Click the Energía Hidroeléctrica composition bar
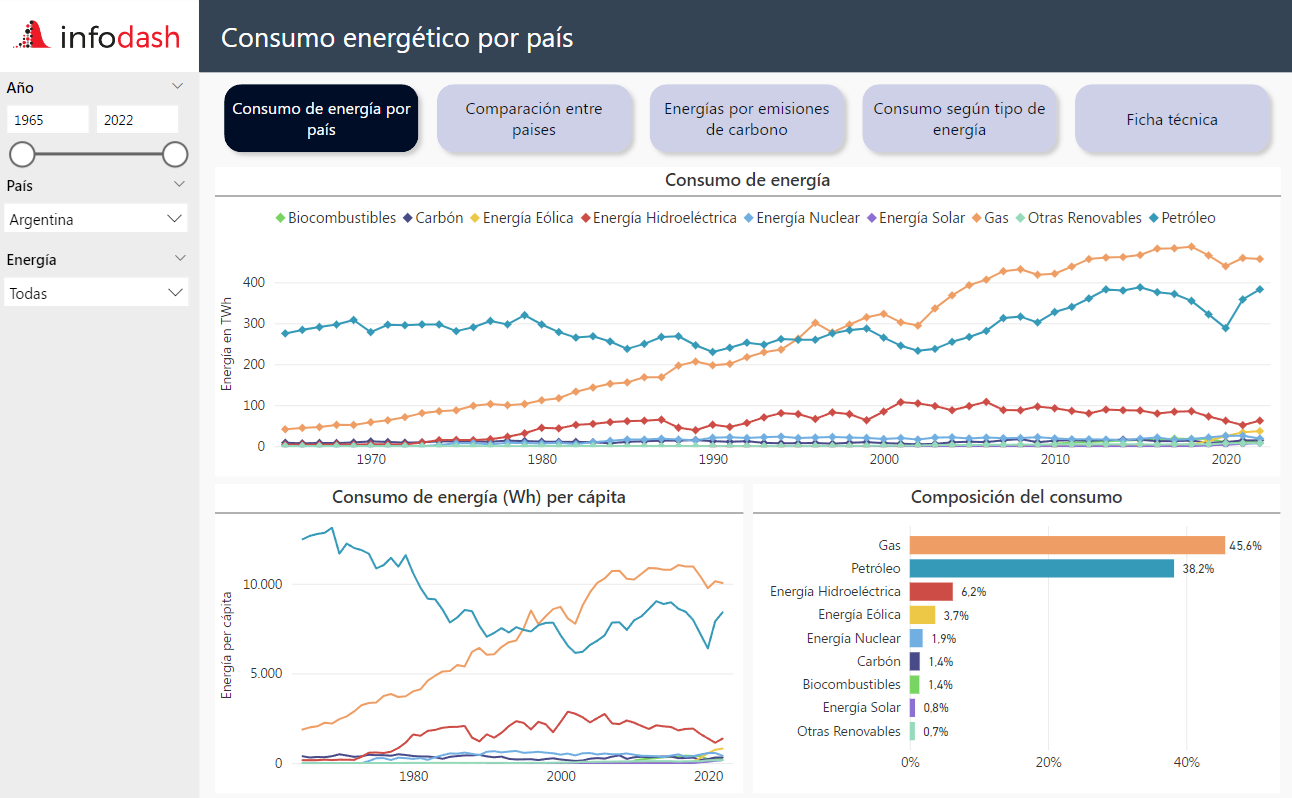 (931, 592)
